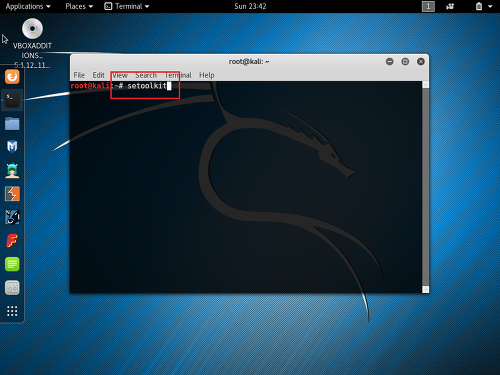Open the users icon in top bar

pyautogui.click(x=450, y=6)
